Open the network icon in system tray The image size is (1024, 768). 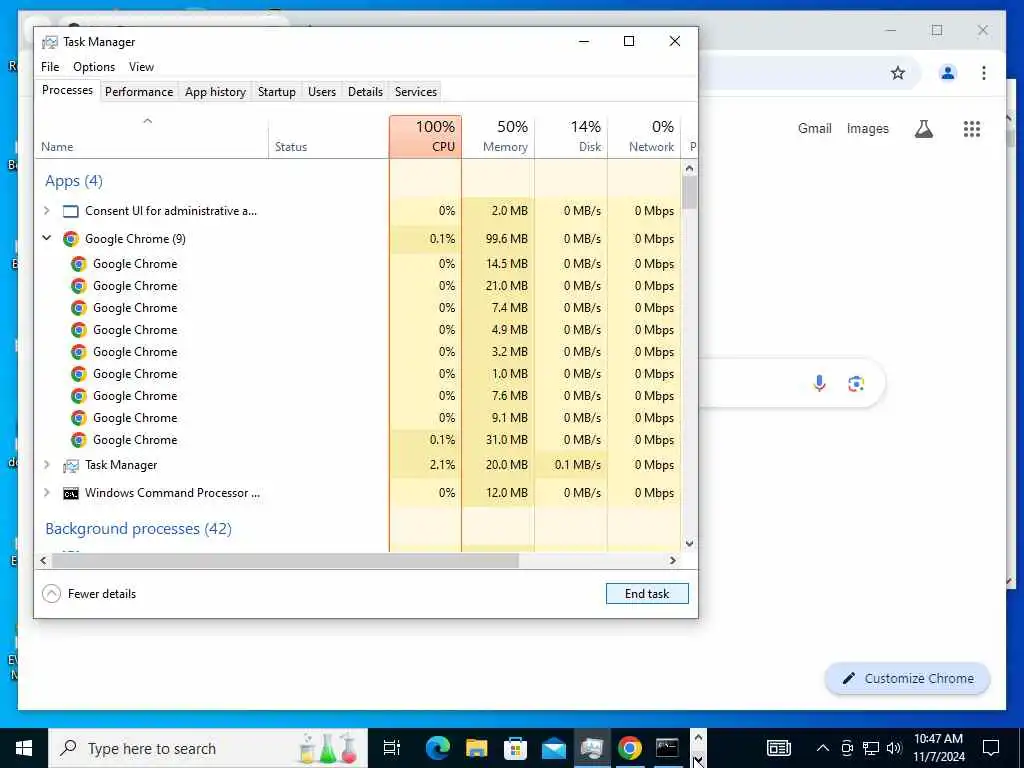pos(871,748)
